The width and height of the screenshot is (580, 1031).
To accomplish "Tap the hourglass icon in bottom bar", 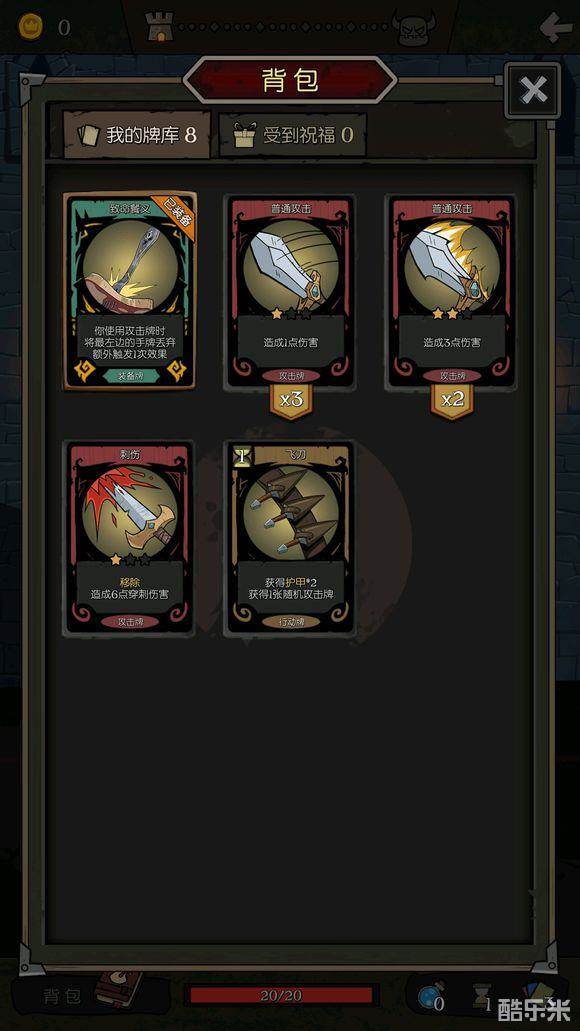I will pyautogui.click(x=484, y=997).
